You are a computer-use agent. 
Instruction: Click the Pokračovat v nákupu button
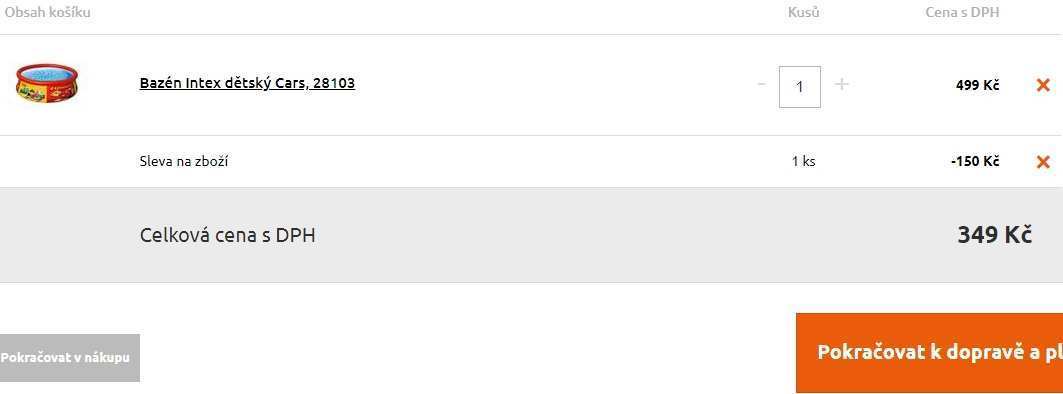tap(70, 357)
